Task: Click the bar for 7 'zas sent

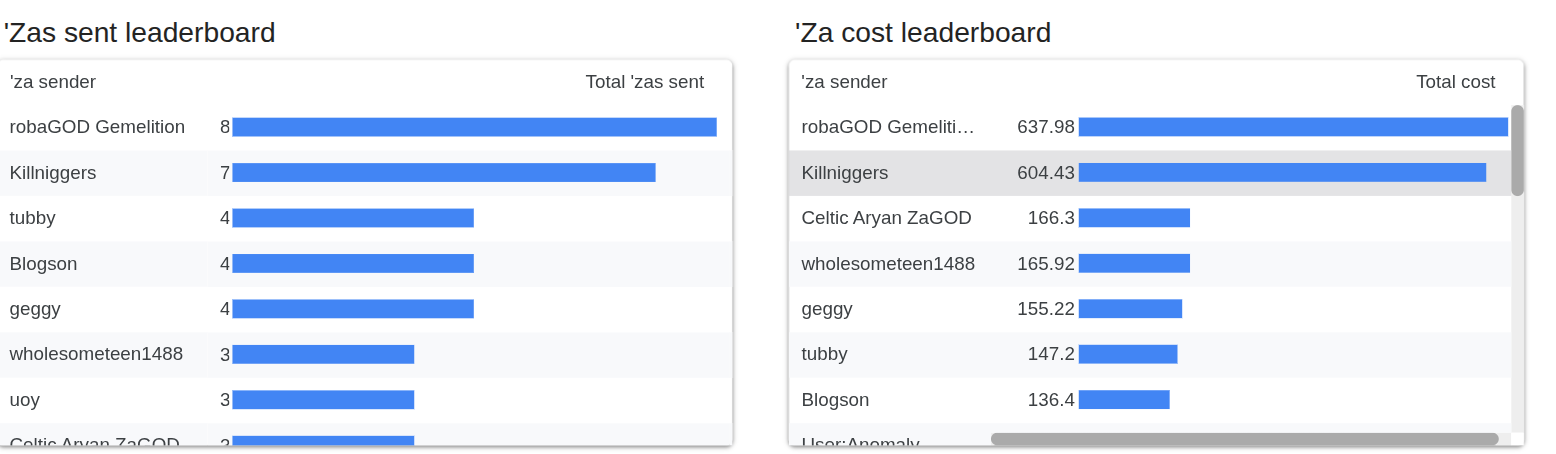Action: click(x=443, y=173)
